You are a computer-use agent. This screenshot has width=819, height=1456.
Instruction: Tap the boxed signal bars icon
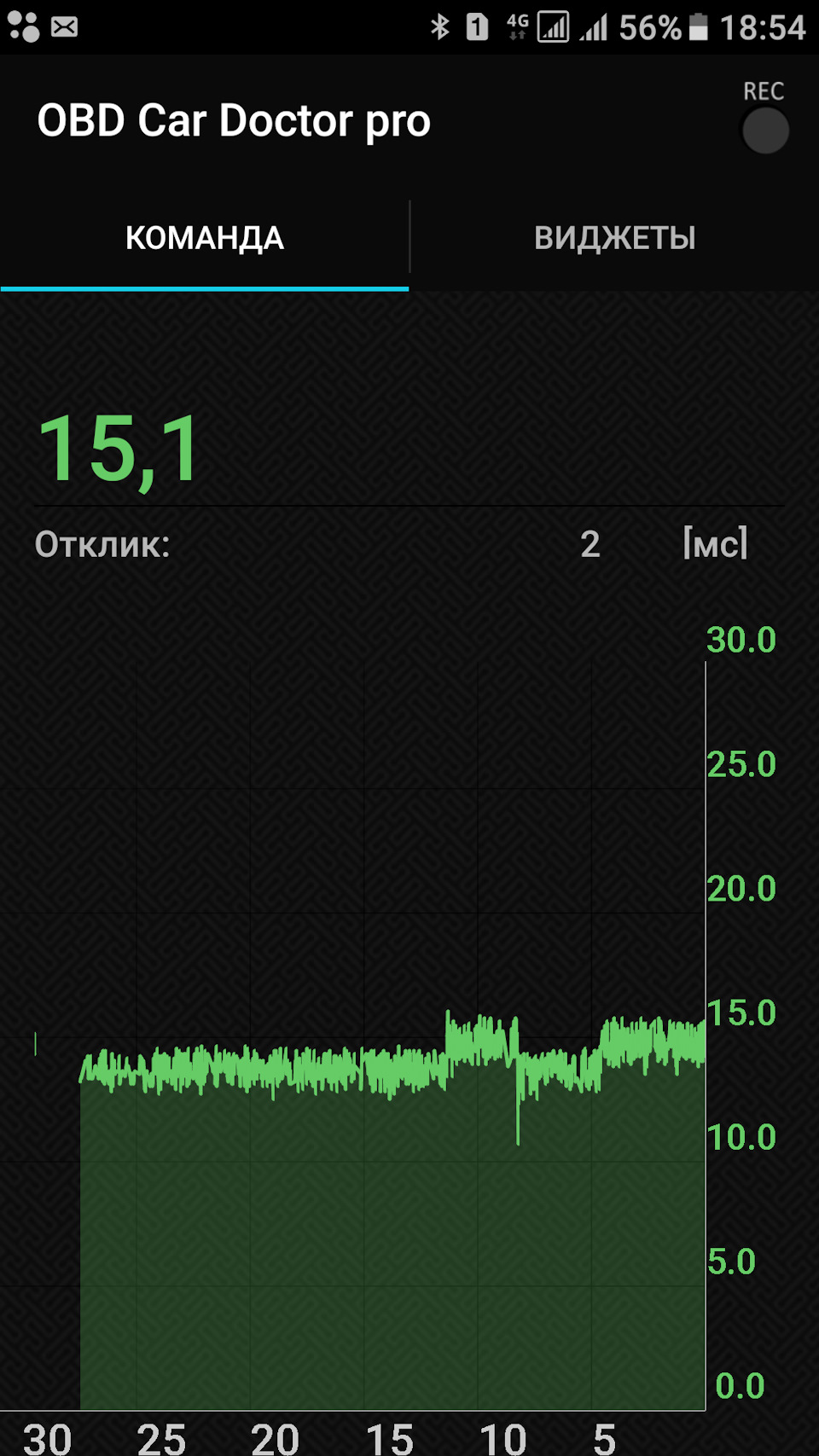click(x=554, y=27)
